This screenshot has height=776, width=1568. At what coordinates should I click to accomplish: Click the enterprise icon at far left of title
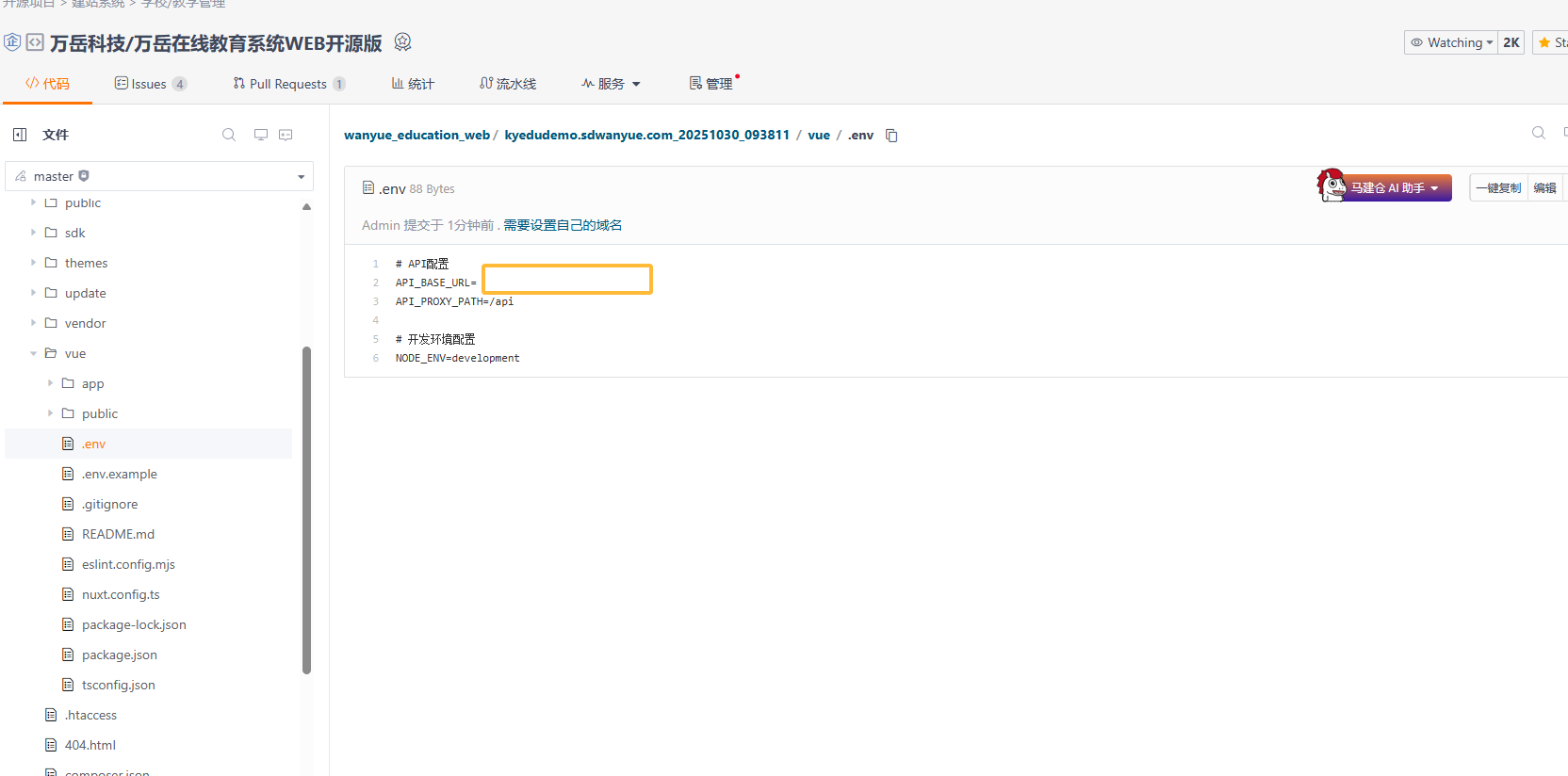coord(12,42)
